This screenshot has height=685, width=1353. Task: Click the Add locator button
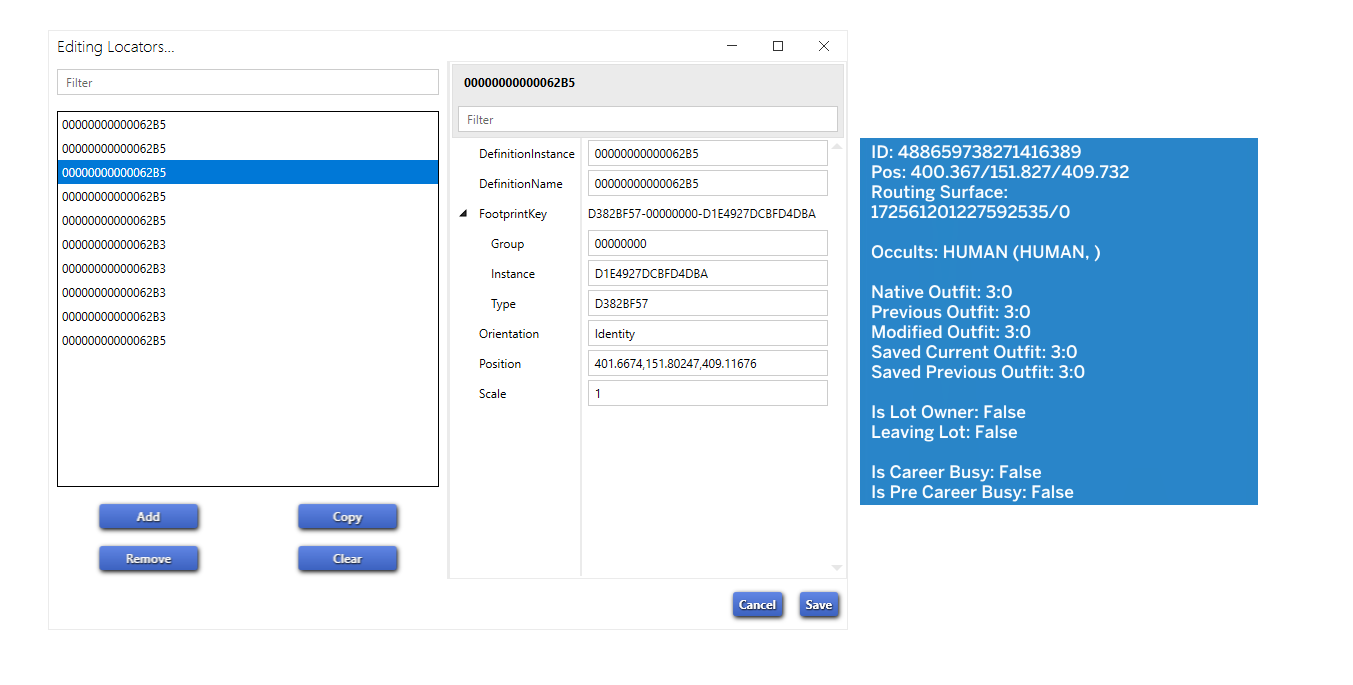pos(148,517)
